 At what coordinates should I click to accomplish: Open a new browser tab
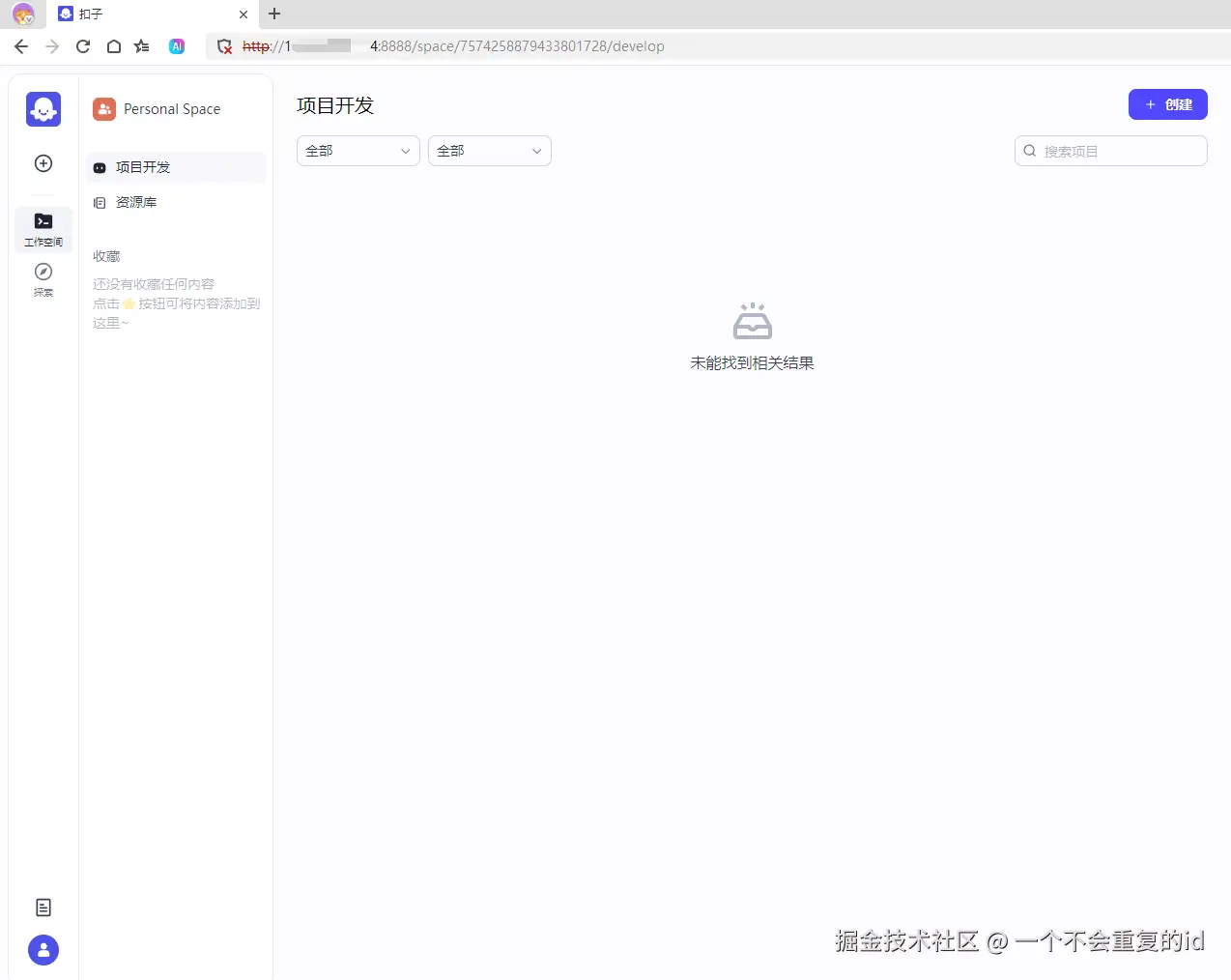tap(274, 14)
